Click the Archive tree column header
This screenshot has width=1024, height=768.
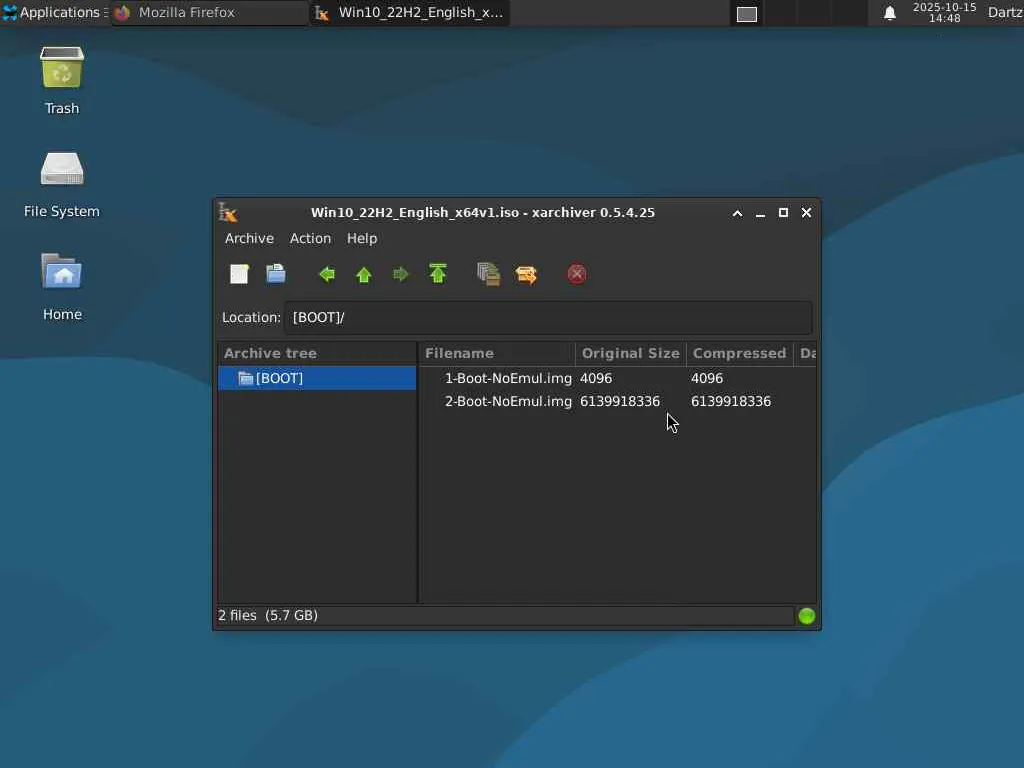[317, 353]
